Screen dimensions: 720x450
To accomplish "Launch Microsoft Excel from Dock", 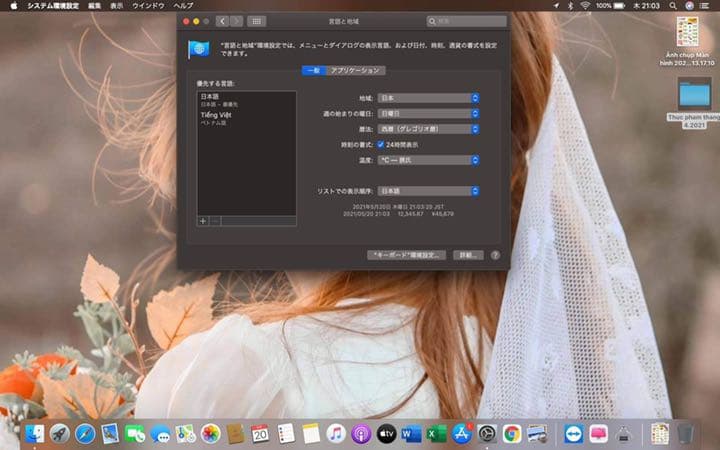I will 437,433.
